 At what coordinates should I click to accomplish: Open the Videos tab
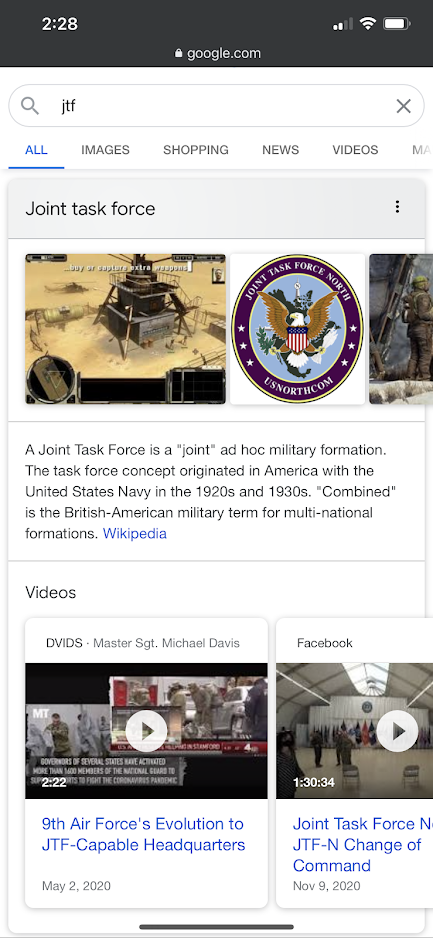[x=355, y=150]
